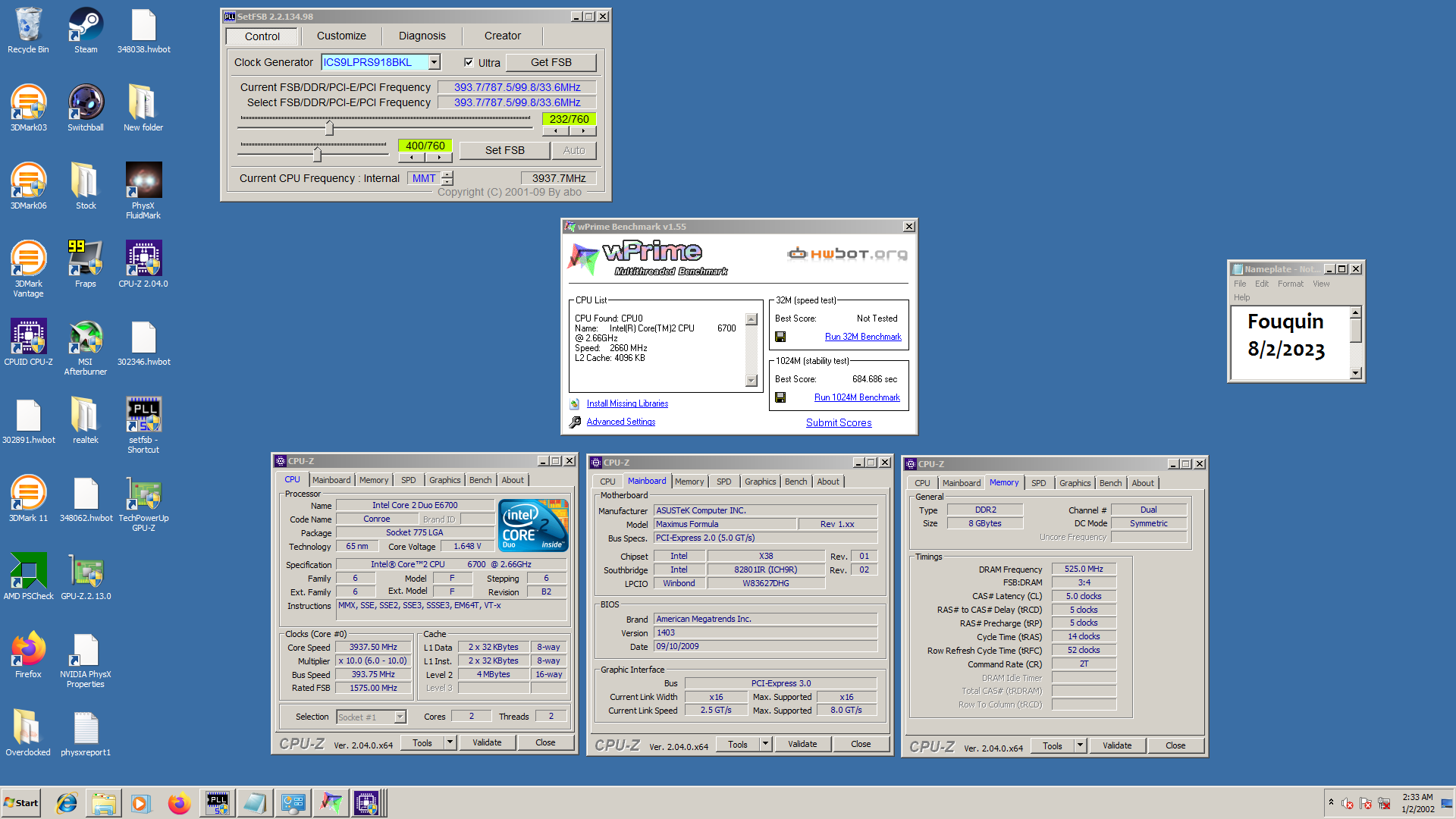Click the Select FSB frequency field
This screenshot has height=819, width=1456.
coord(517,102)
